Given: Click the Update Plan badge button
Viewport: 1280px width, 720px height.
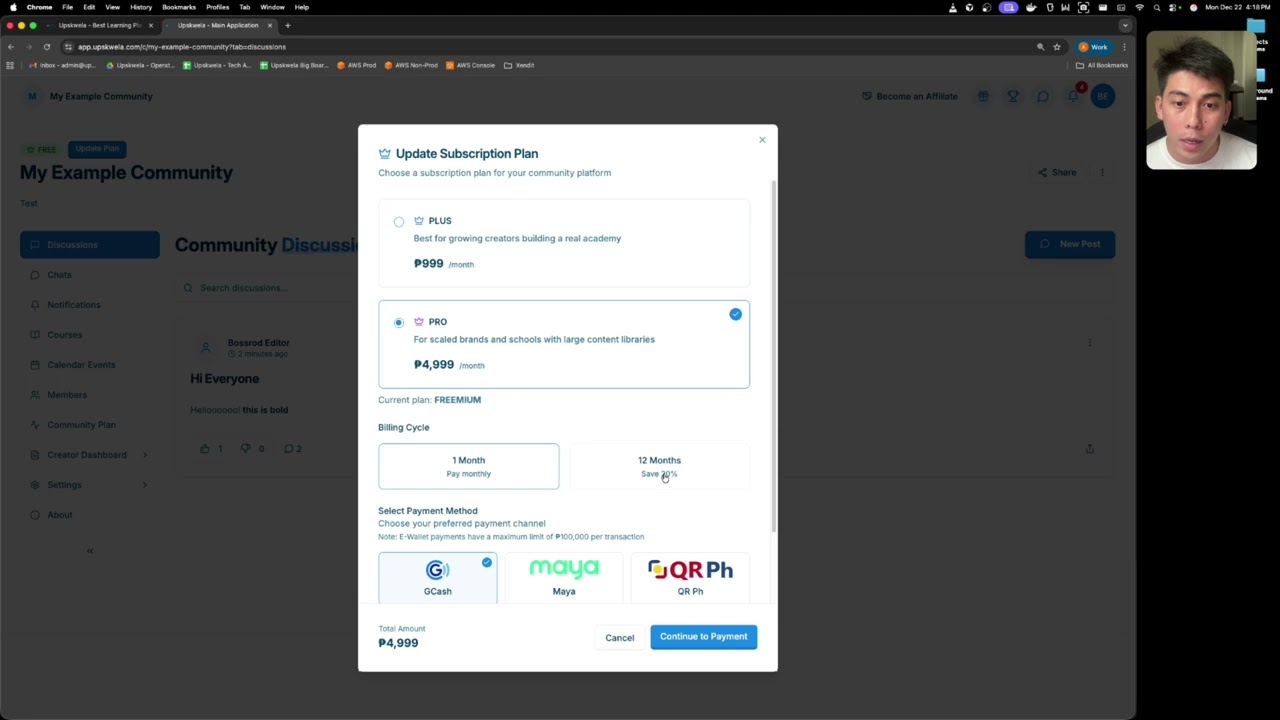Looking at the screenshot, I should [x=97, y=148].
